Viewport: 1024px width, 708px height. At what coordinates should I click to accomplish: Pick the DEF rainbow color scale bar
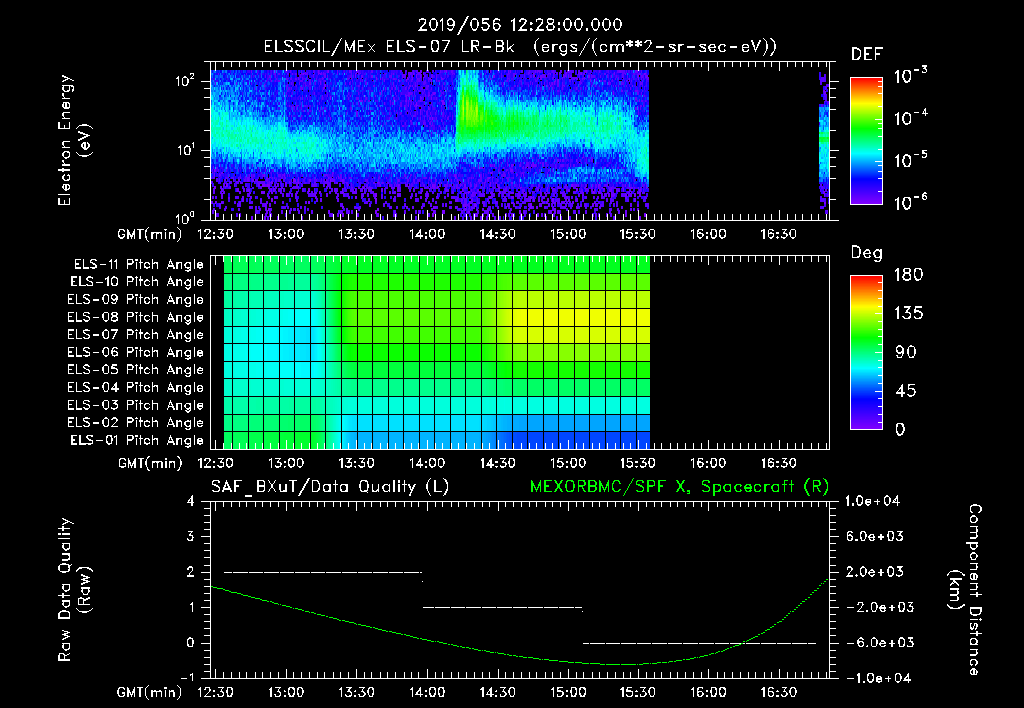click(x=866, y=140)
